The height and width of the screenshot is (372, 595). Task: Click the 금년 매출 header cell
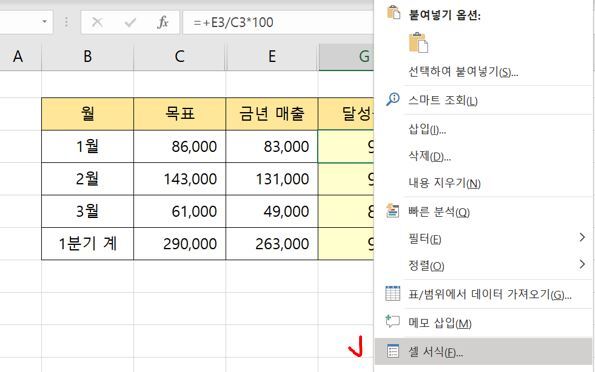tap(272, 114)
